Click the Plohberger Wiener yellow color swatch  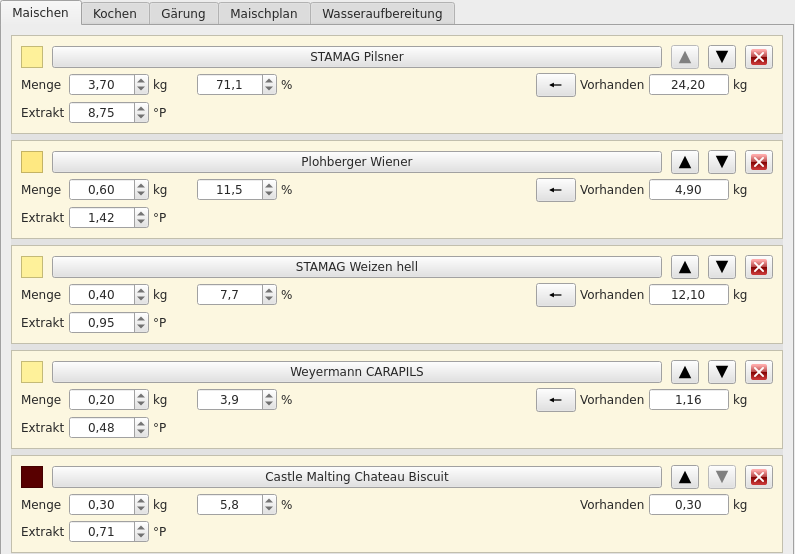point(32,162)
